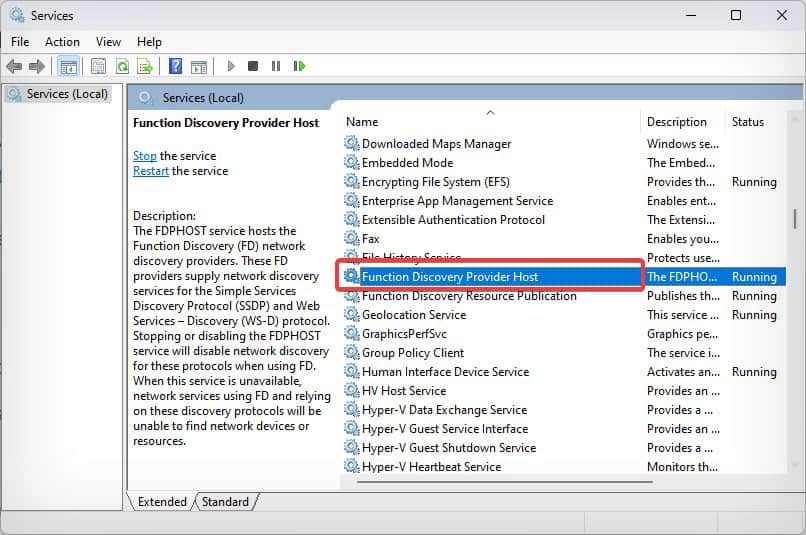Click the Properties toolbar icon
The width and height of the screenshot is (806, 535).
coord(98,66)
